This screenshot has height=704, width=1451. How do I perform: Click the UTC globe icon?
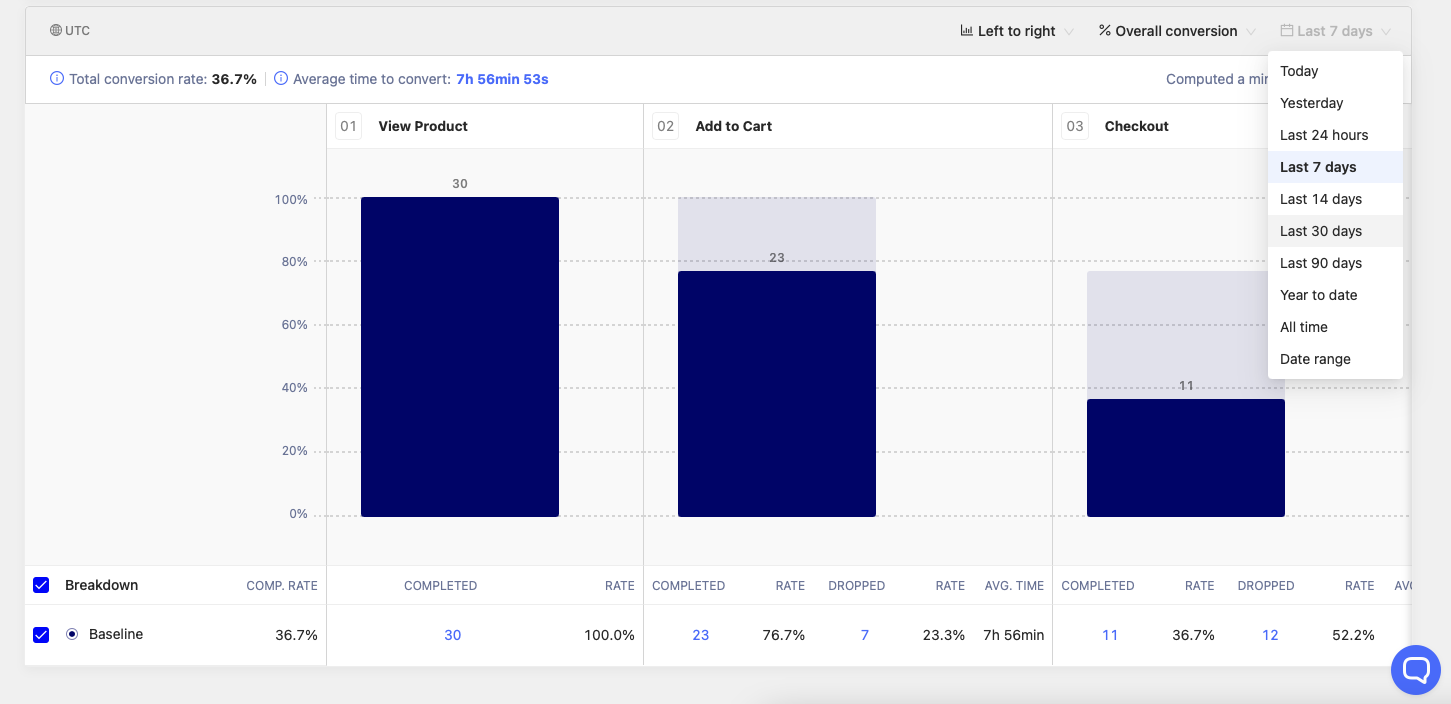[x=56, y=31]
